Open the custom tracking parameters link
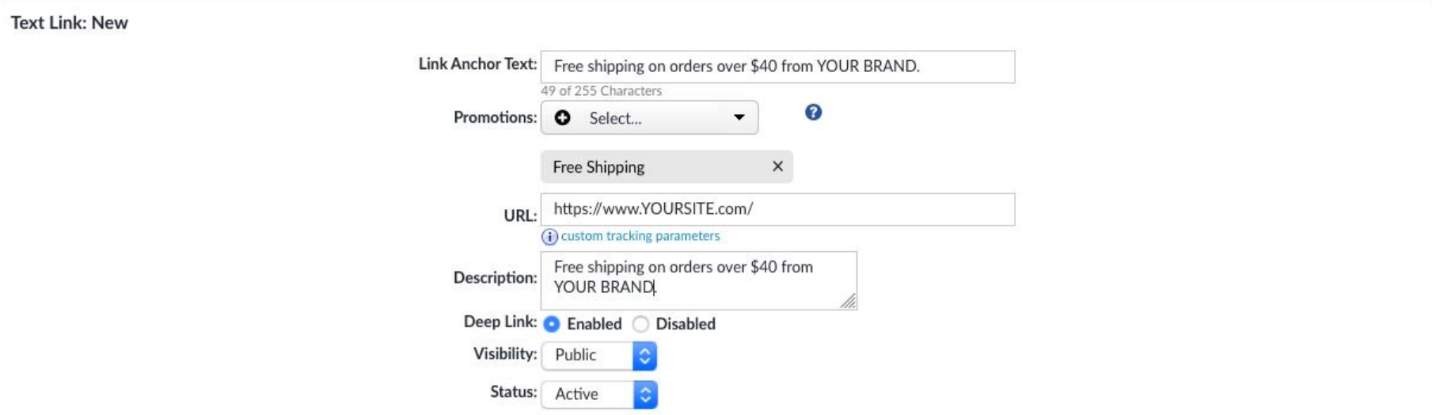This screenshot has width=1432, height=415. pos(640,237)
